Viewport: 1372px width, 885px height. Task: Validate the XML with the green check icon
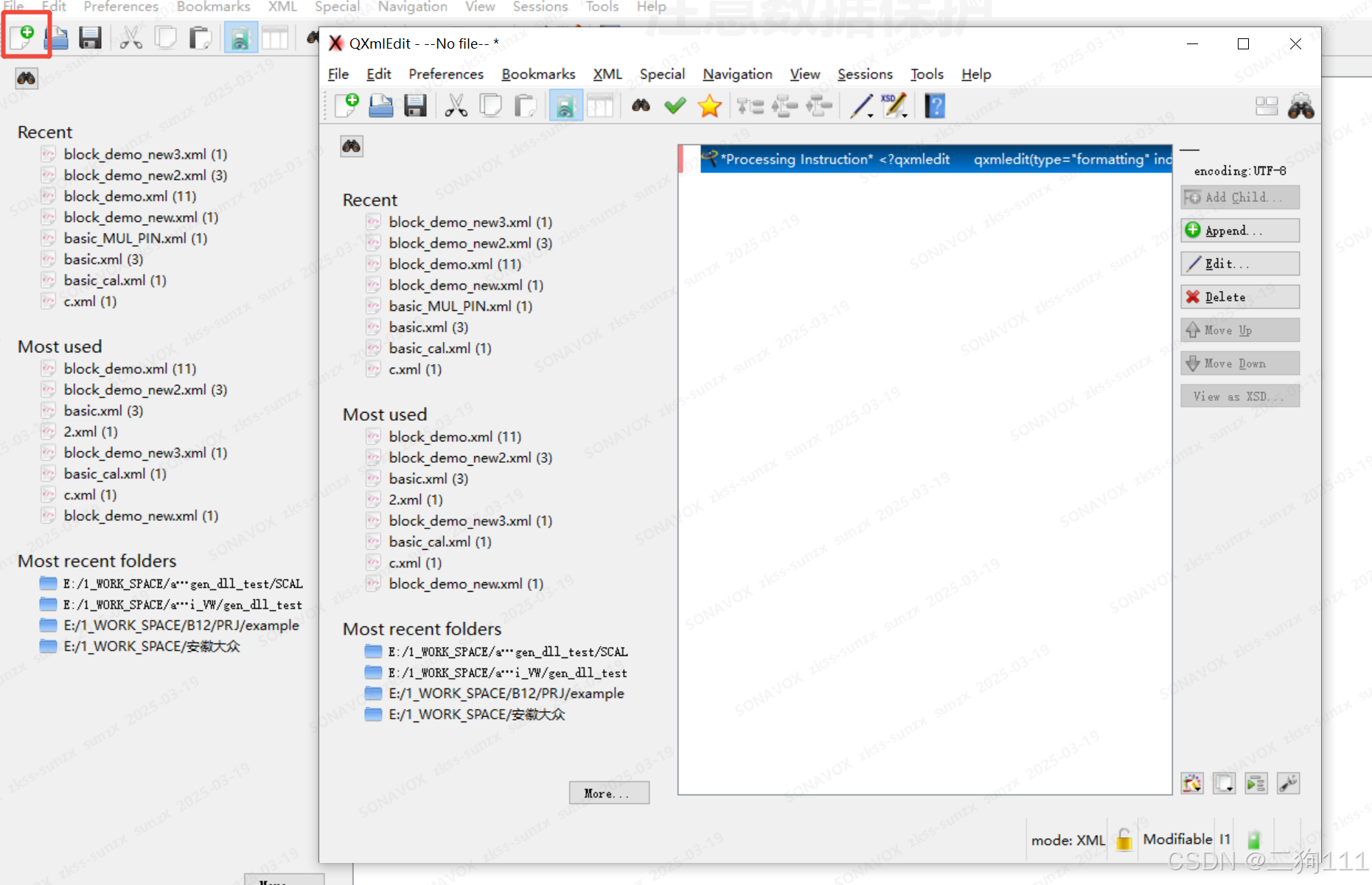point(674,105)
